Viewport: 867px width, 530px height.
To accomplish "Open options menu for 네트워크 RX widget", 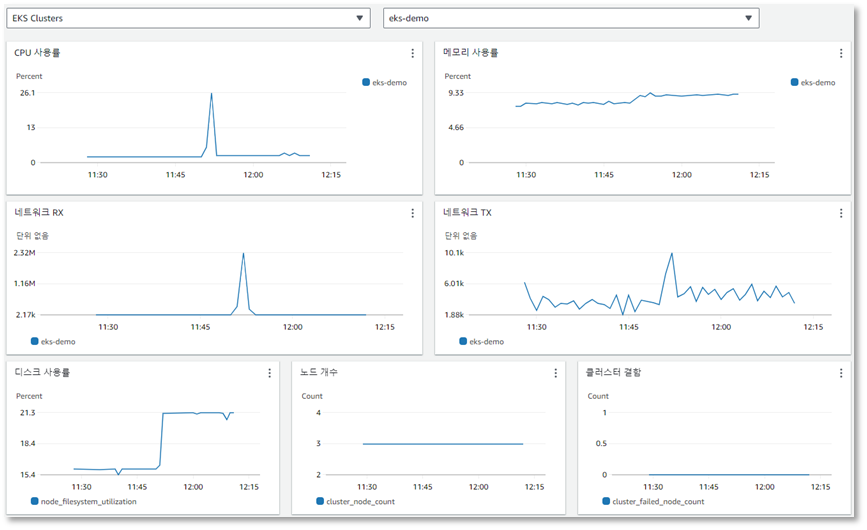I will tap(412, 213).
